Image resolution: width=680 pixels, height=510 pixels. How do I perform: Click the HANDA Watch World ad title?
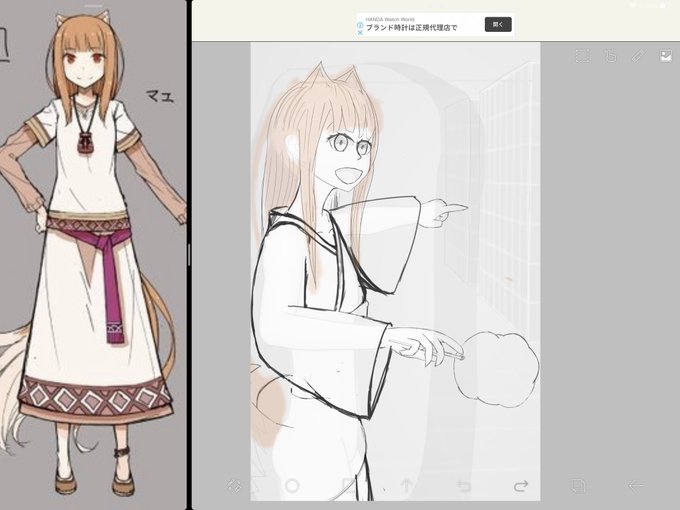tap(390, 19)
